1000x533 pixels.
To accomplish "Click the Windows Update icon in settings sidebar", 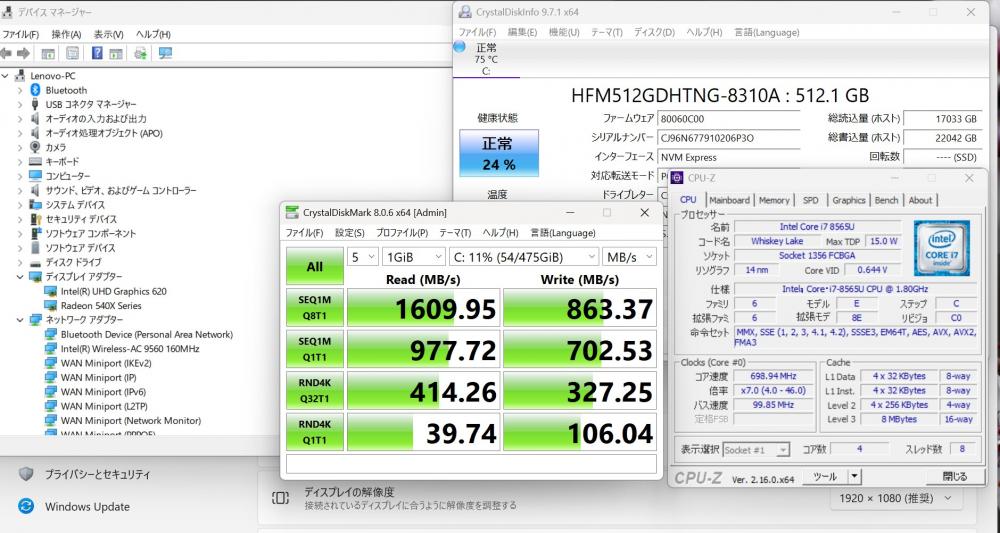I will click(26, 506).
